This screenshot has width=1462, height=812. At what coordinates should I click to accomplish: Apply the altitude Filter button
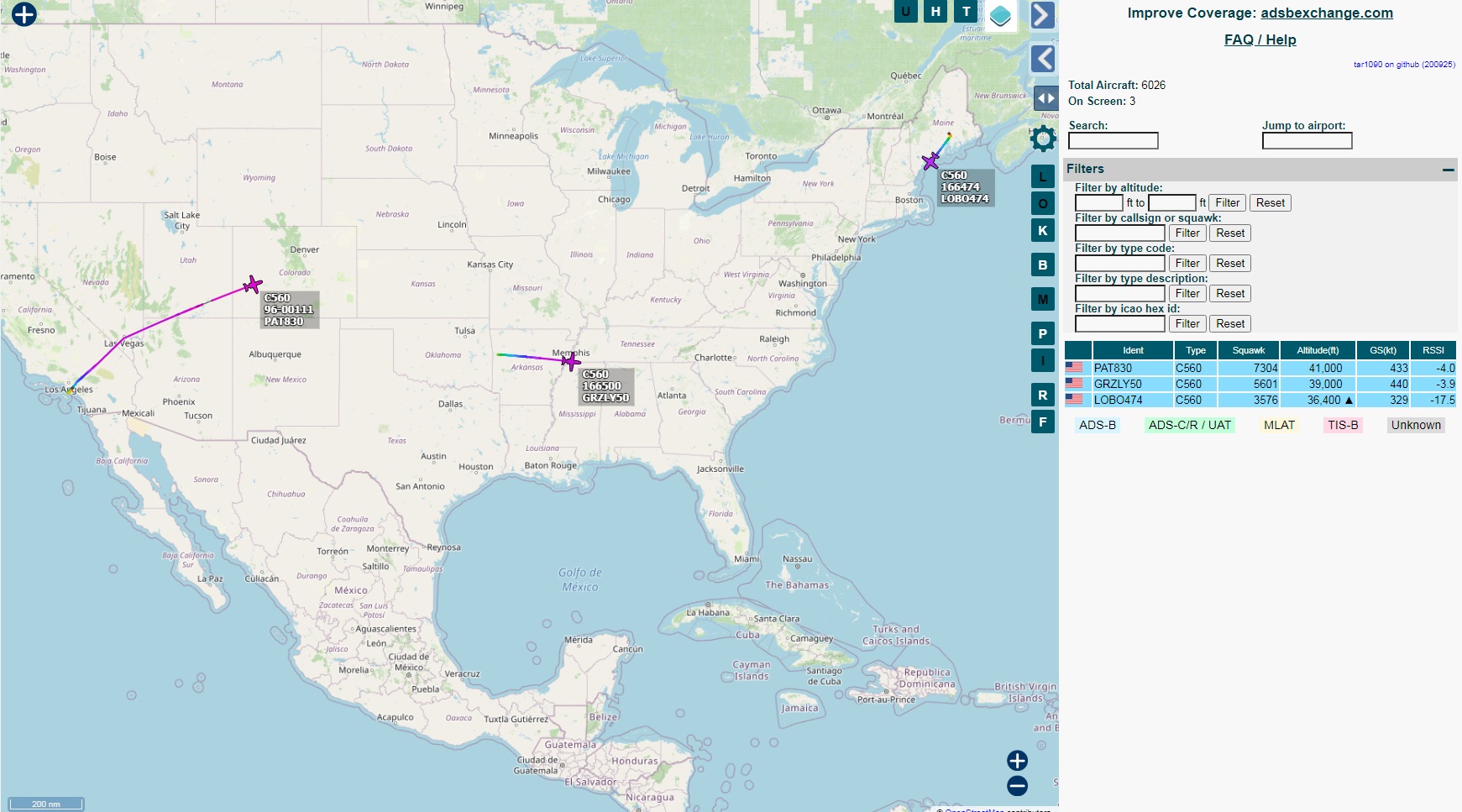tap(1227, 202)
